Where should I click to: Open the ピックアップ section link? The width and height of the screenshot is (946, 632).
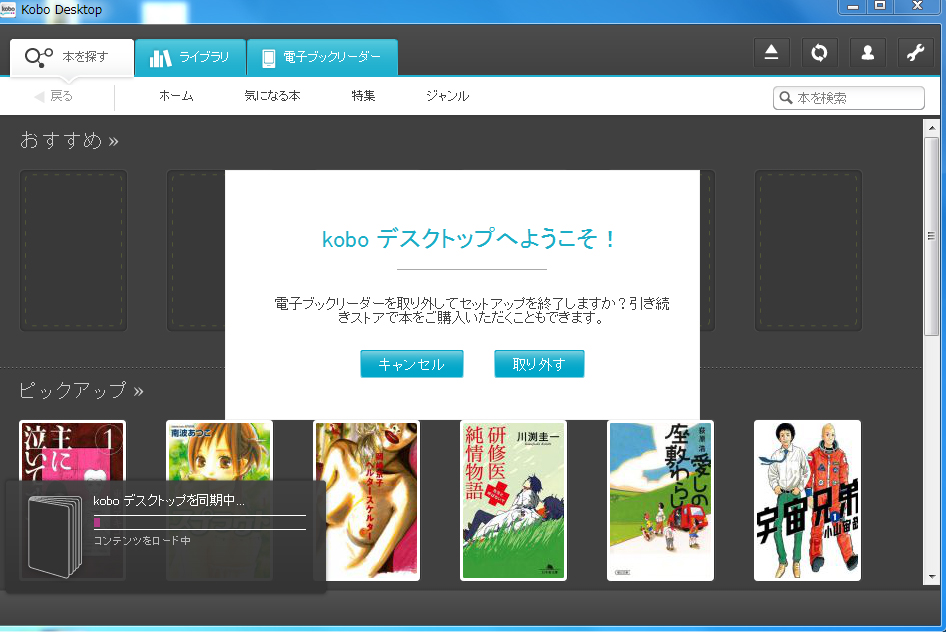81,391
